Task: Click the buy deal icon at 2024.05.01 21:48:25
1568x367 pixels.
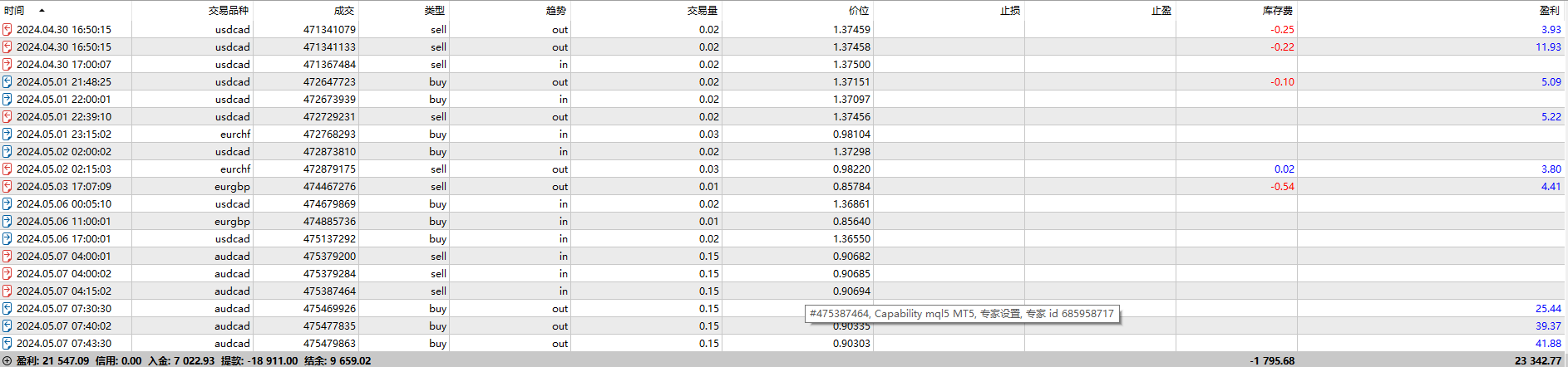Action: tap(7, 81)
